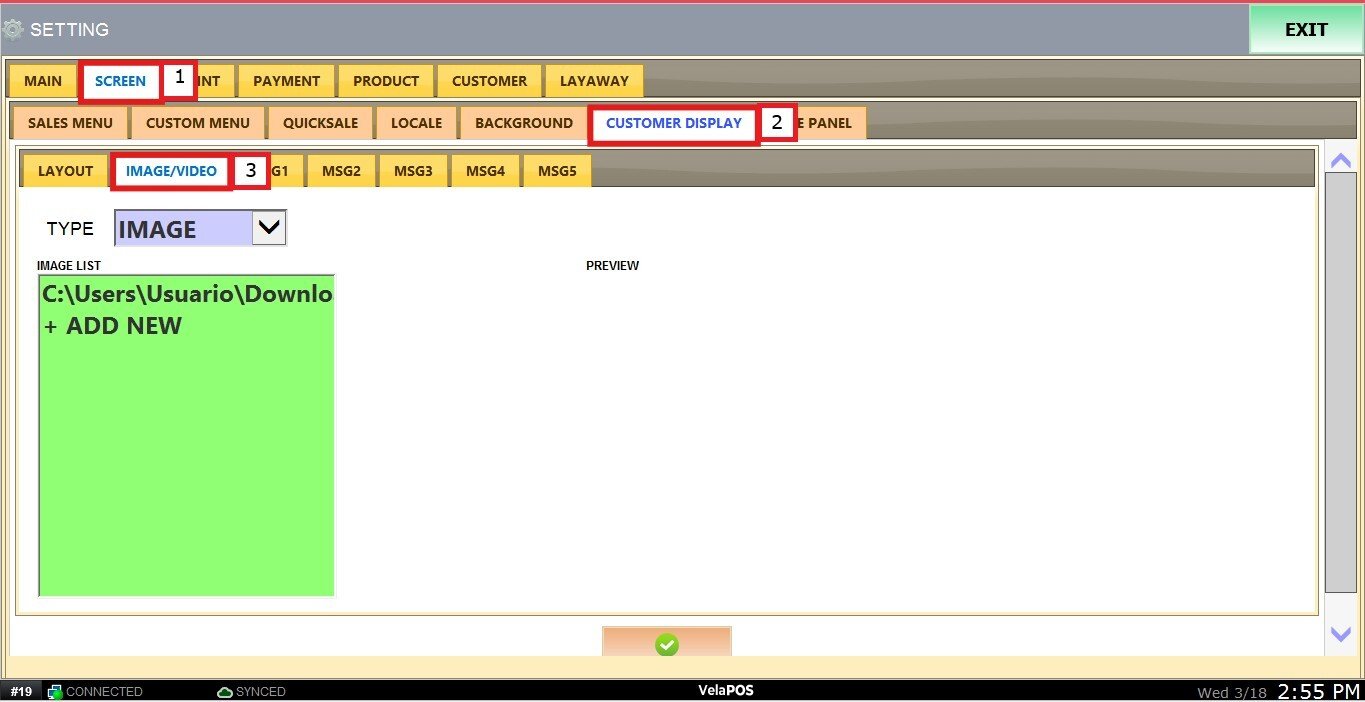Click the CONNECTED status icon
The width and height of the screenshot is (1365, 702).
[x=55, y=692]
